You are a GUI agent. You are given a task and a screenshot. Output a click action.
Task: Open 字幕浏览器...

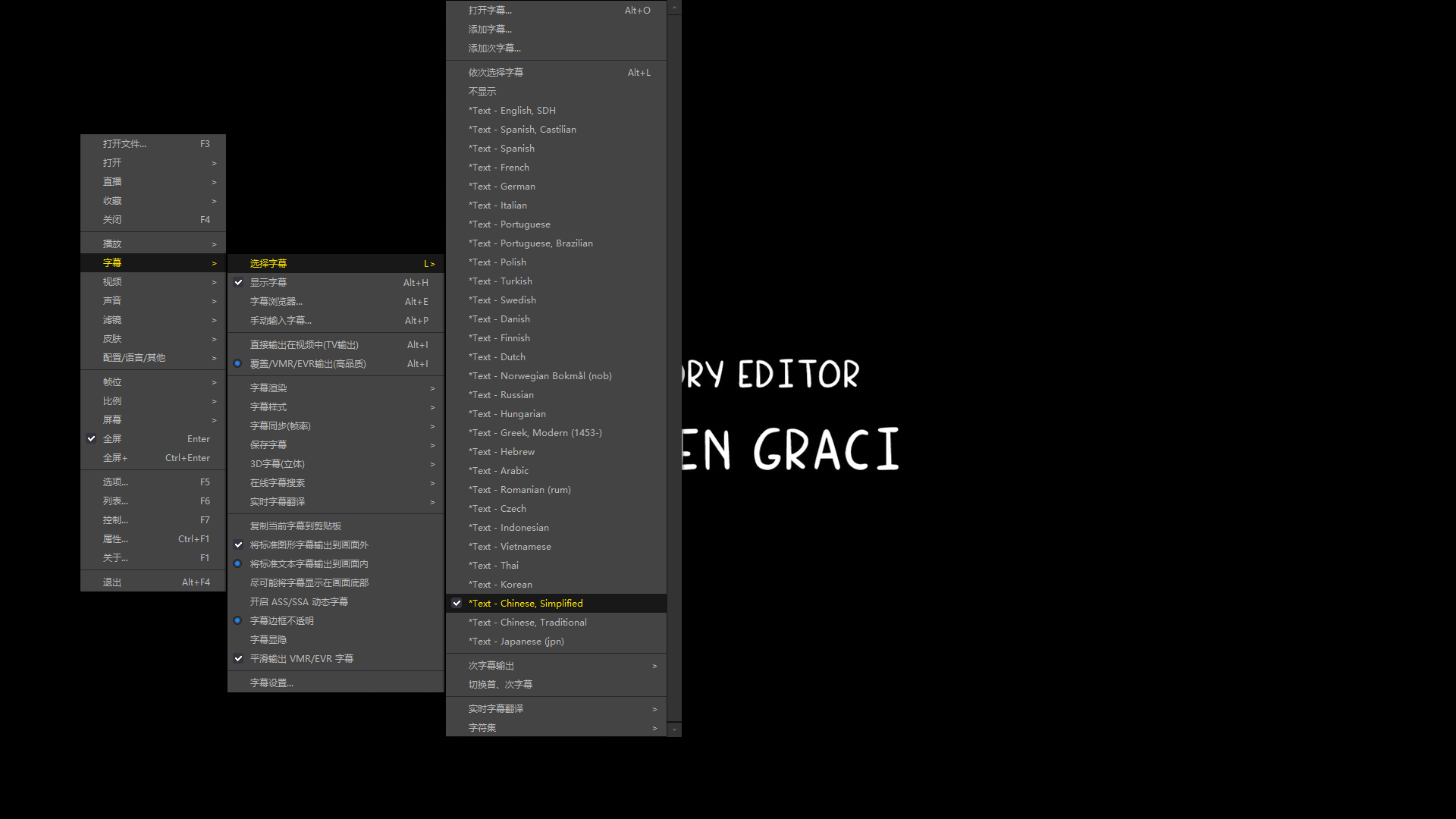[336, 302]
